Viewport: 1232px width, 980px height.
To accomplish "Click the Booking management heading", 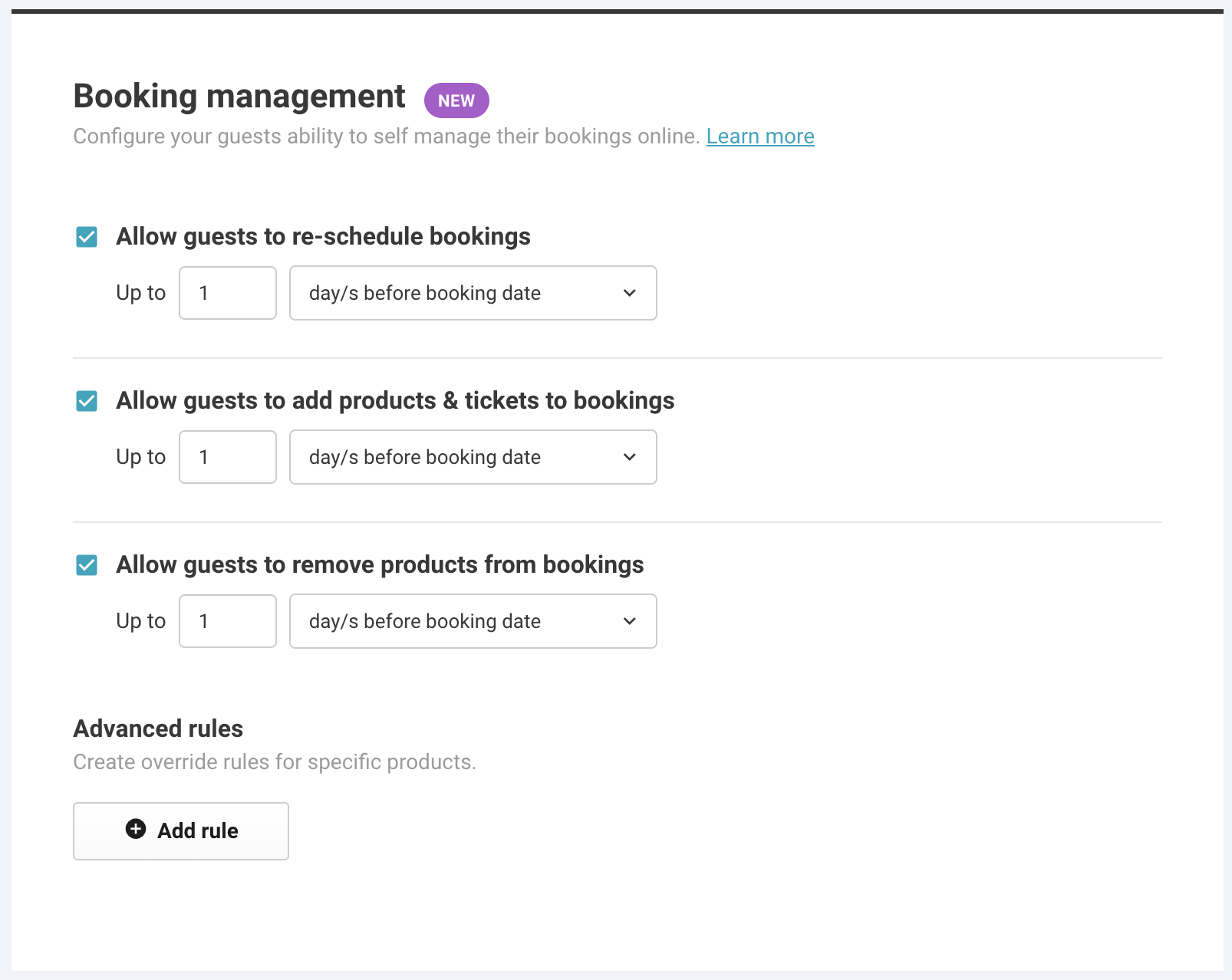I will [x=239, y=97].
